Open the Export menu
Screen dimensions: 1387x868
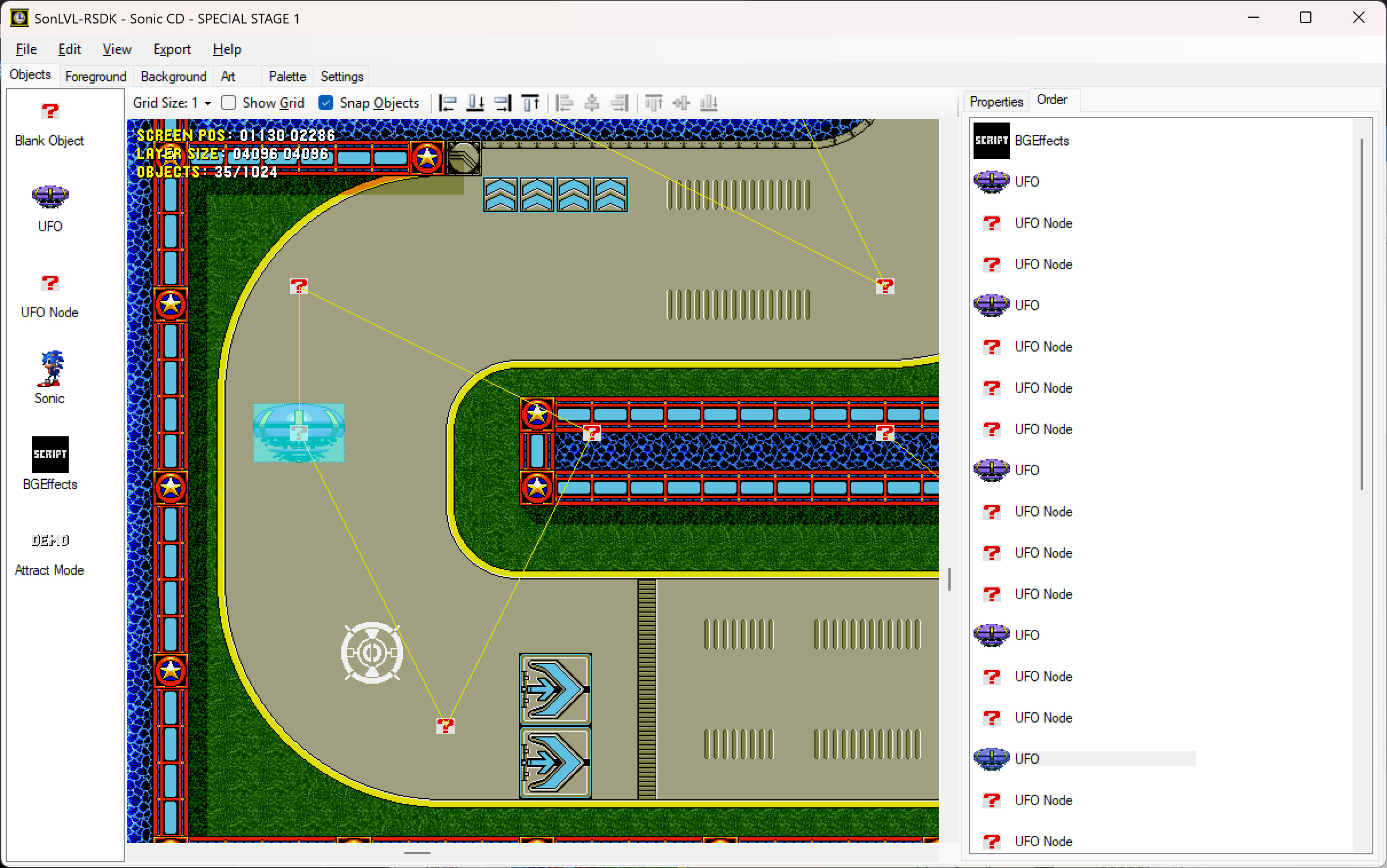click(172, 49)
